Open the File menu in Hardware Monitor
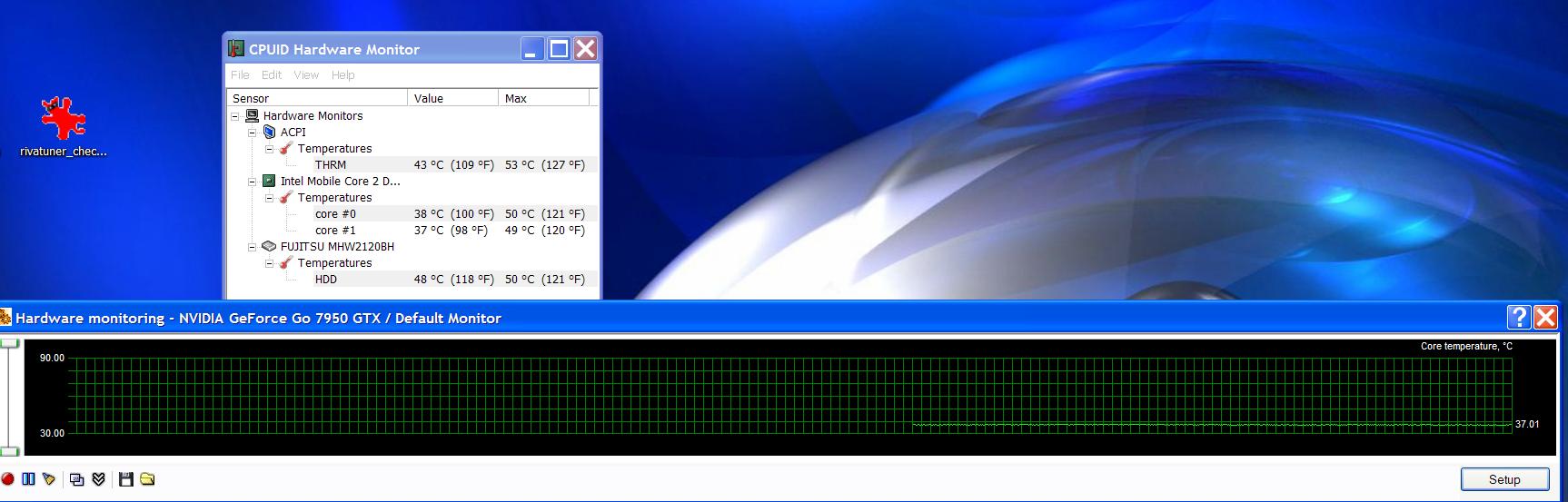Viewport: 1568px width, 502px height. coord(240,74)
